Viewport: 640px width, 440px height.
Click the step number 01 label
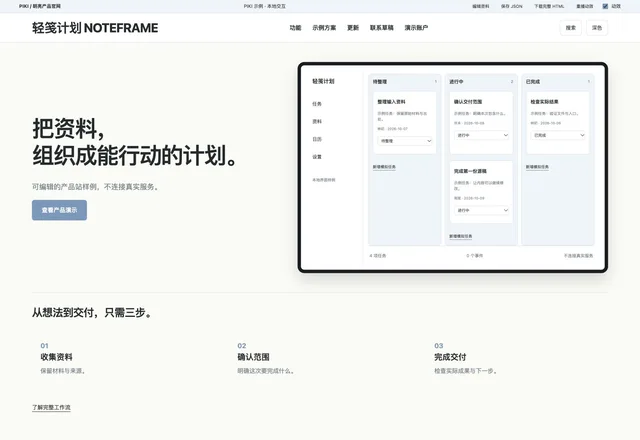coord(44,346)
